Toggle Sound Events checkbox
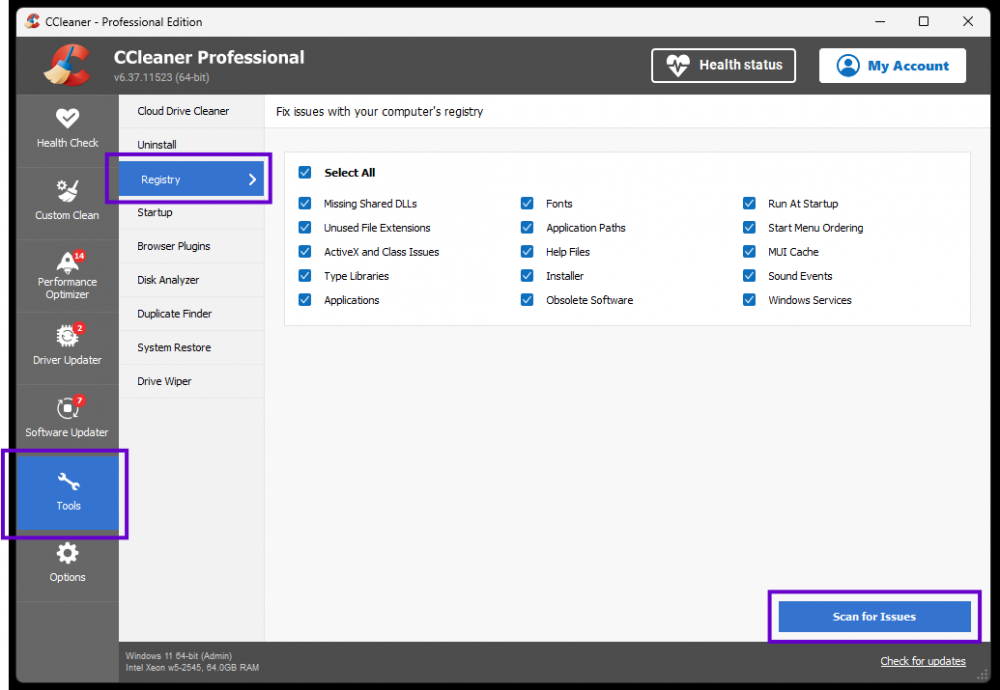 (749, 275)
